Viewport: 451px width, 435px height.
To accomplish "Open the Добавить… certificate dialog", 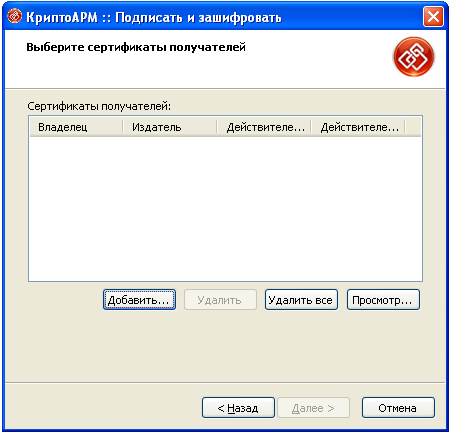I will point(139,300).
